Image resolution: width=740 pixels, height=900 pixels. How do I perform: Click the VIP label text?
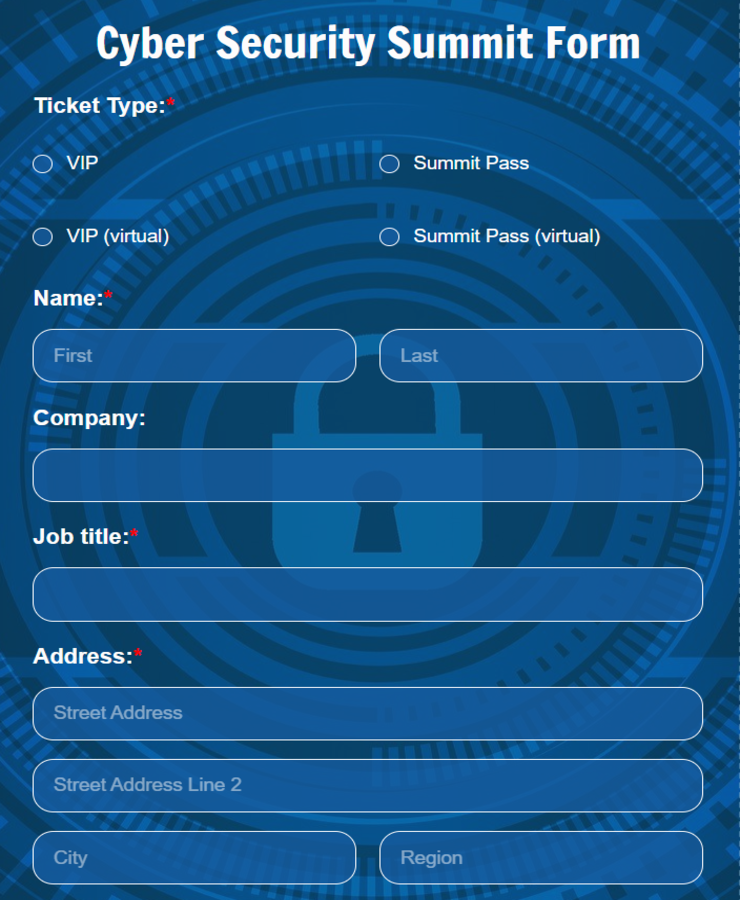point(80,163)
